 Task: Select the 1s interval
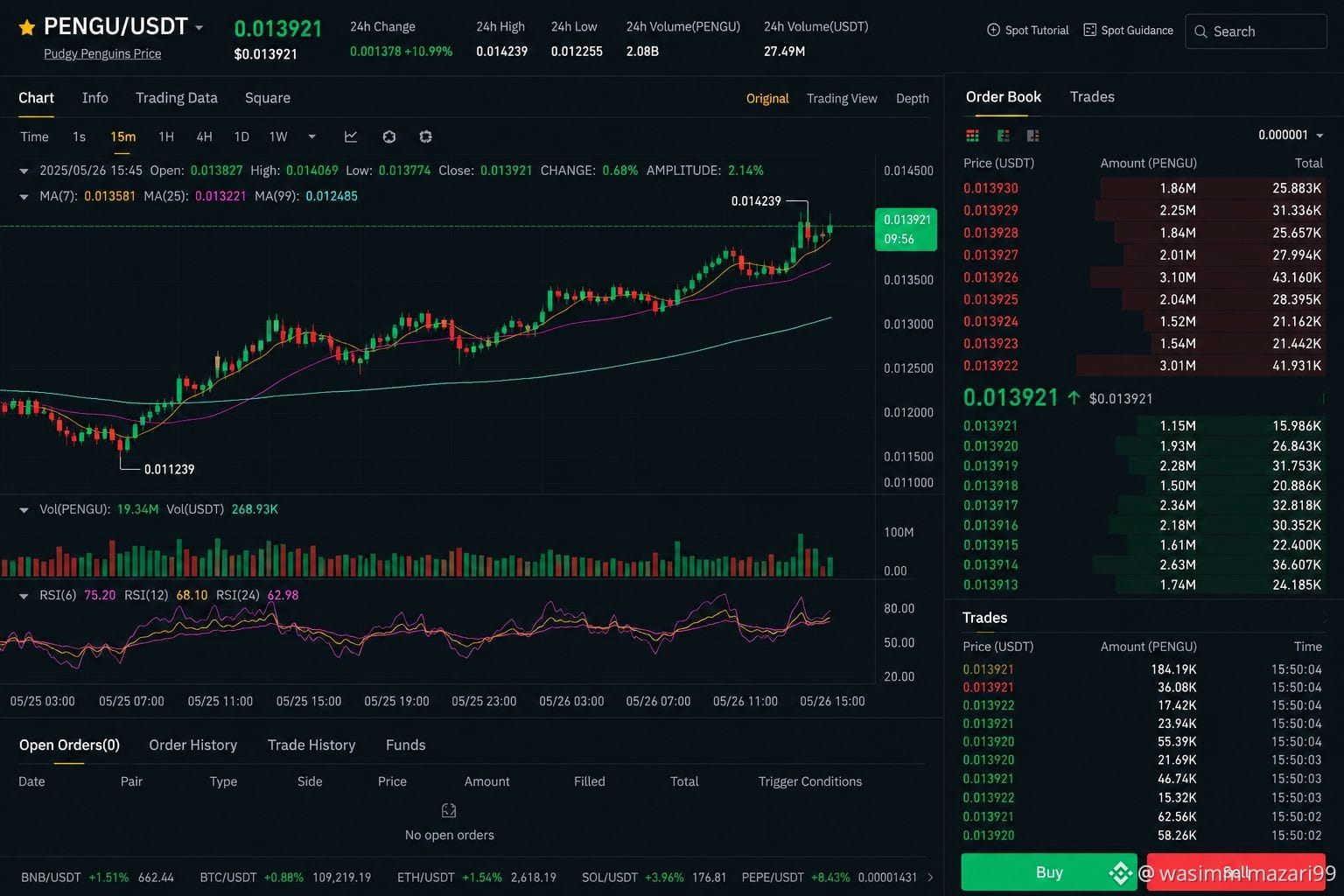tap(79, 136)
